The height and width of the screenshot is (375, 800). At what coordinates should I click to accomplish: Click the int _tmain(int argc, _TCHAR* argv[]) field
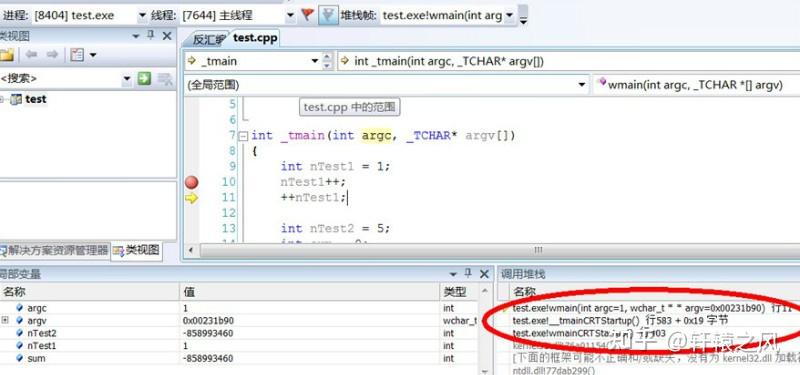tap(568, 61)
